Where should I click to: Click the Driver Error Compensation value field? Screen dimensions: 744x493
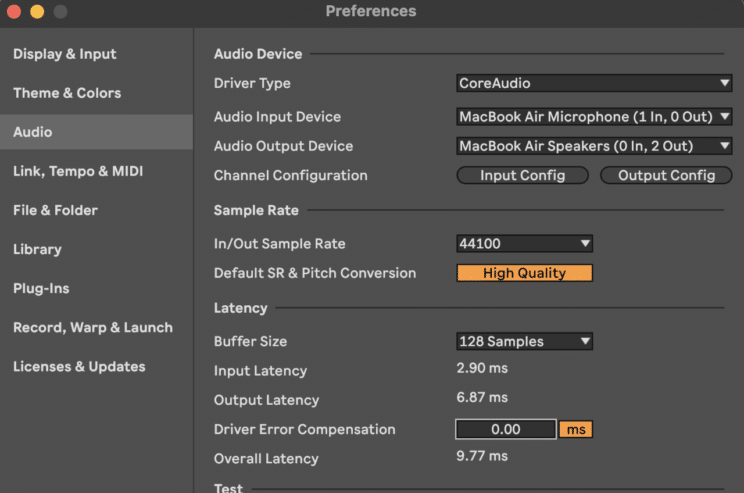pyautogui.click(x=506, y=429)
